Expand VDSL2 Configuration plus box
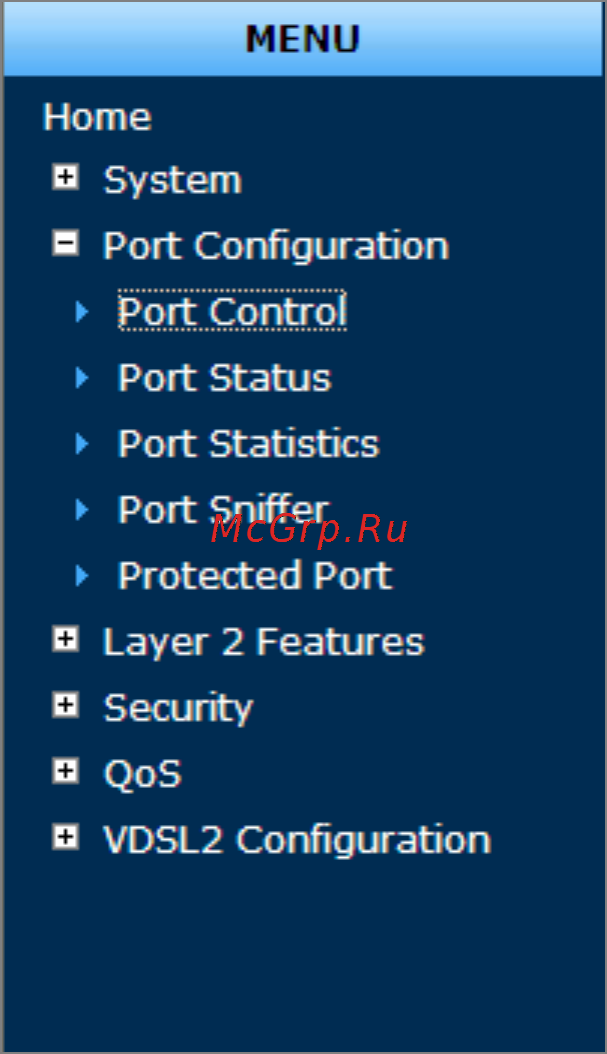Viewport: 607px width, 1054px height. (65, 837)
